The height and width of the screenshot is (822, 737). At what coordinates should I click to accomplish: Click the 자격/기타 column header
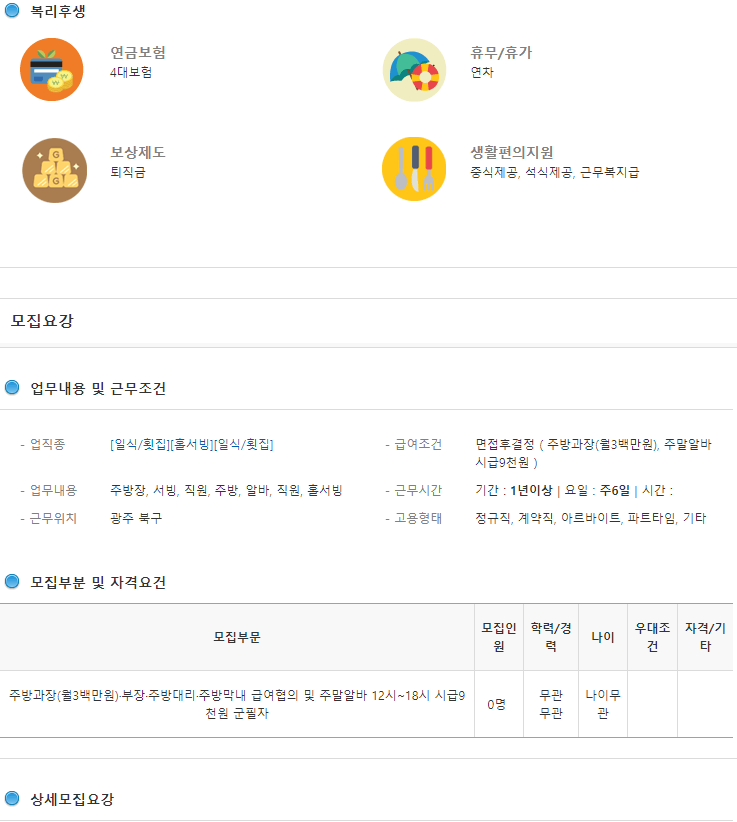click(705, 637)
